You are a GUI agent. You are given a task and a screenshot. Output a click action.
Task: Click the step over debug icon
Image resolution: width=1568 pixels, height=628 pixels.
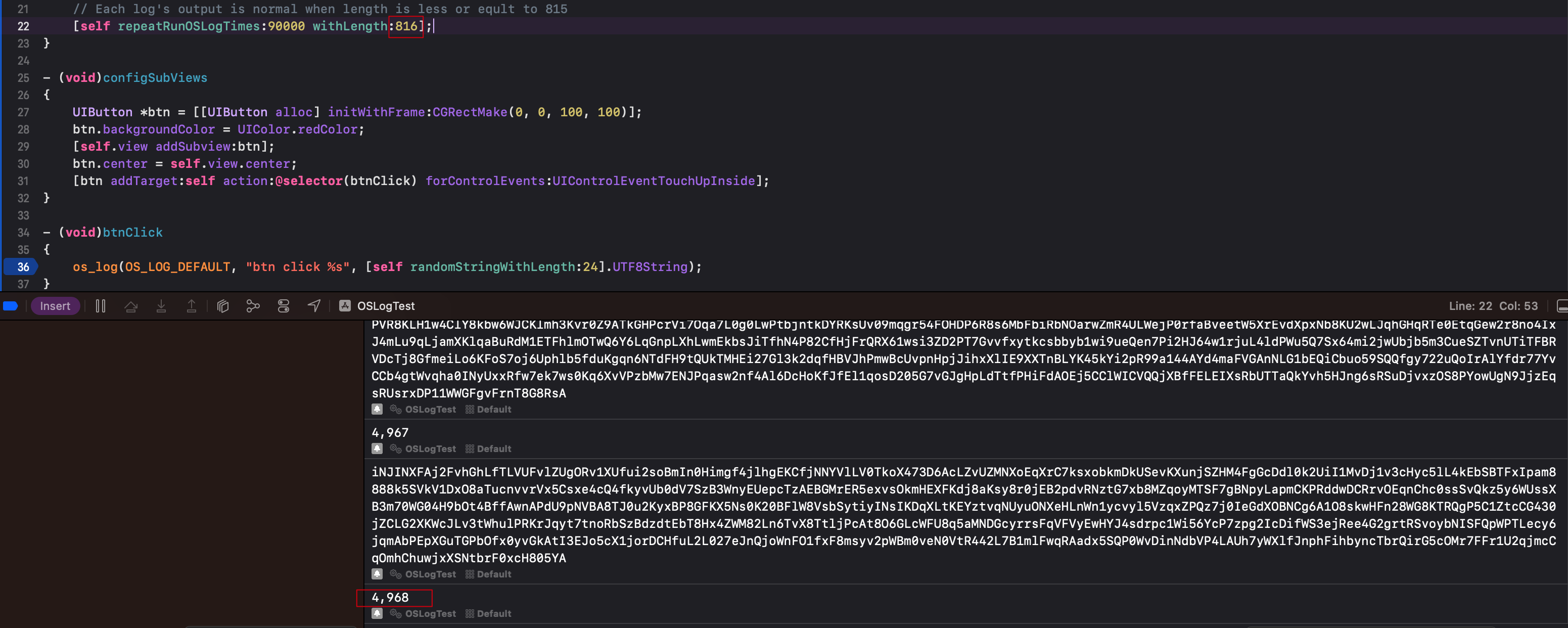[131, 306]
